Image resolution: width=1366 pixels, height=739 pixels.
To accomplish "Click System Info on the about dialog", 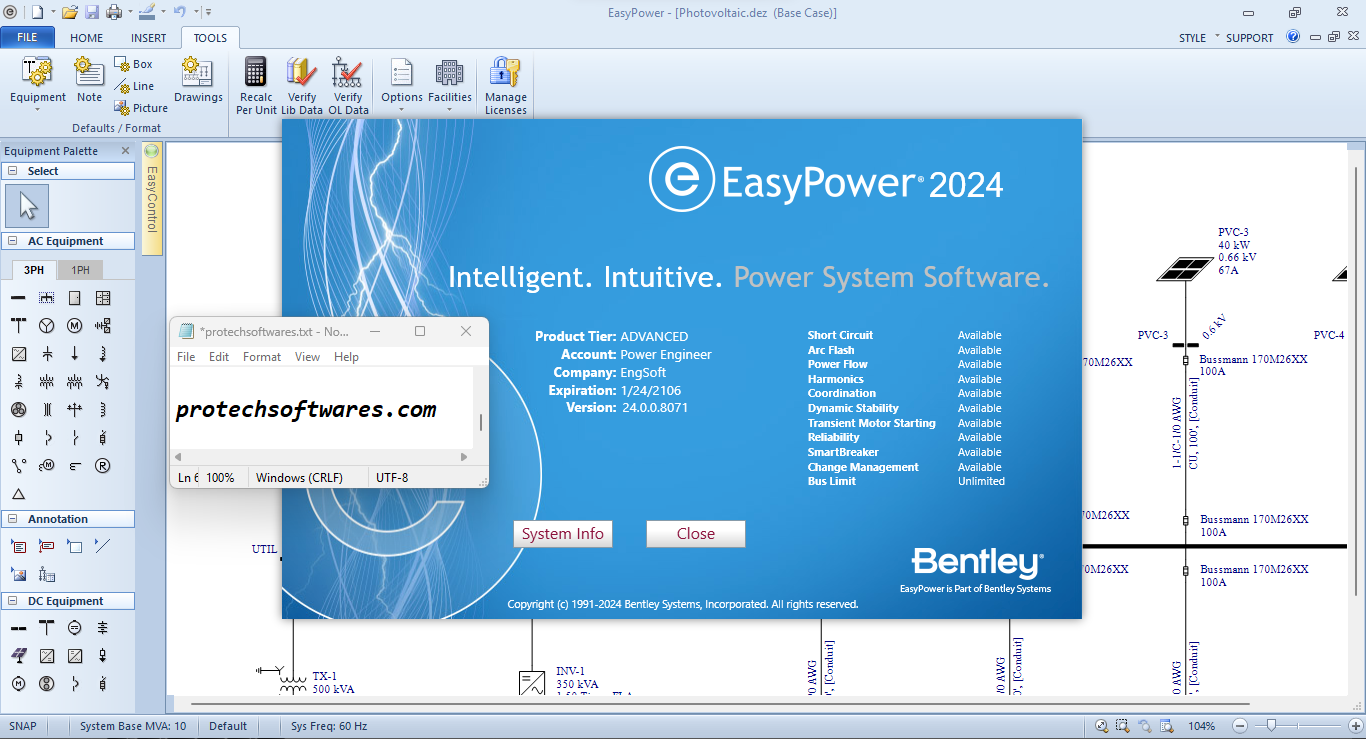I will point(563,534).
